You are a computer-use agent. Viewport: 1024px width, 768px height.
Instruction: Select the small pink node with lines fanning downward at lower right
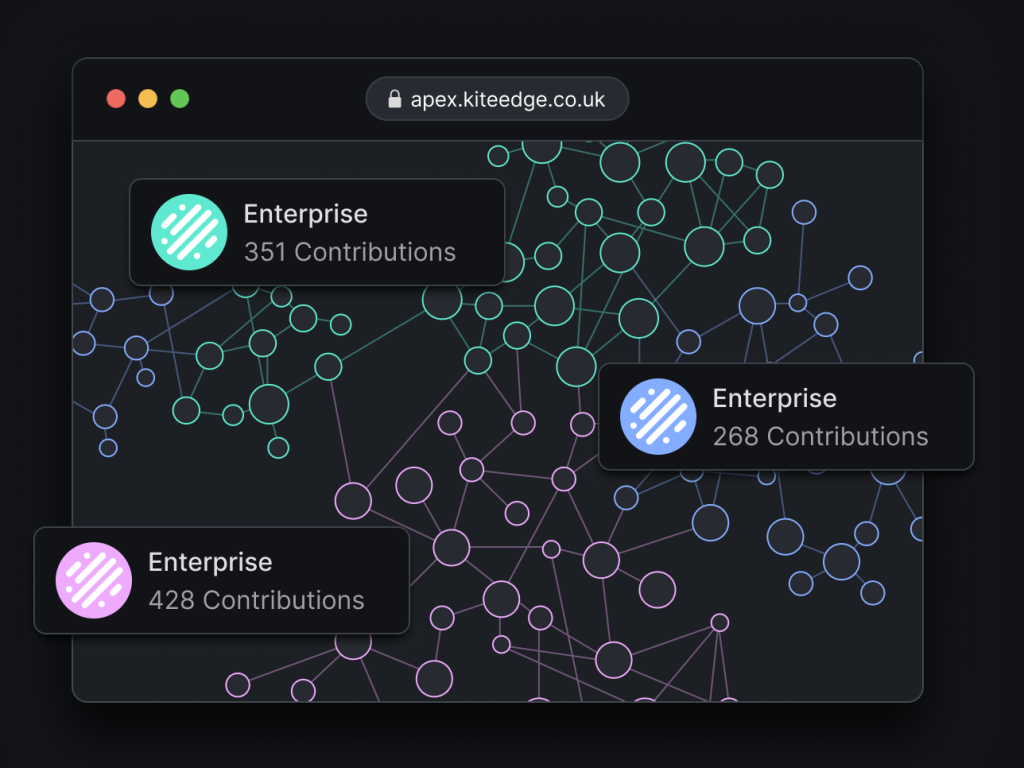719,622
